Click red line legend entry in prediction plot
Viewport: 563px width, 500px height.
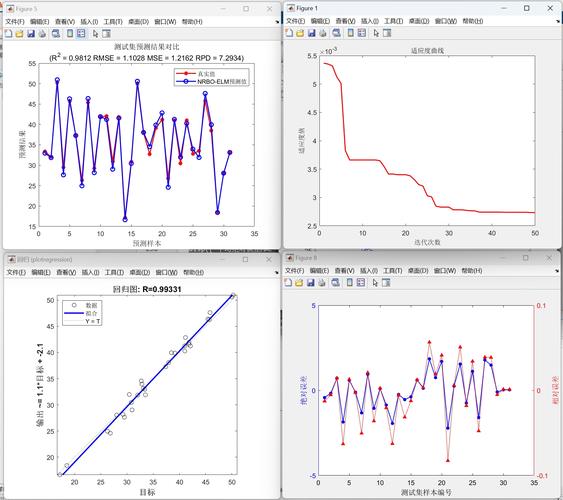point(196,74)
